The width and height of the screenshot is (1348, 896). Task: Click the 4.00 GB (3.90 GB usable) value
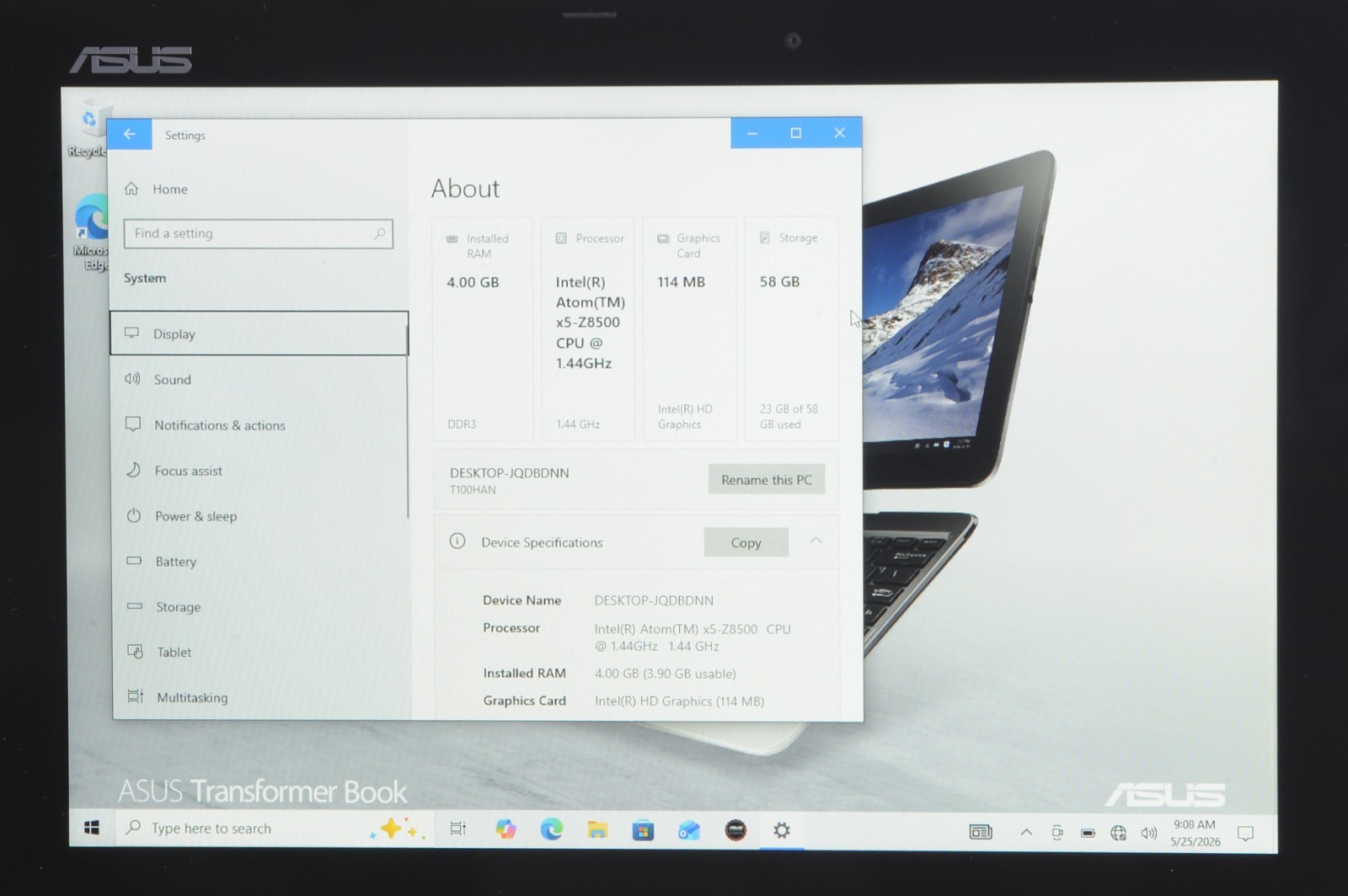tap(666, 674)
